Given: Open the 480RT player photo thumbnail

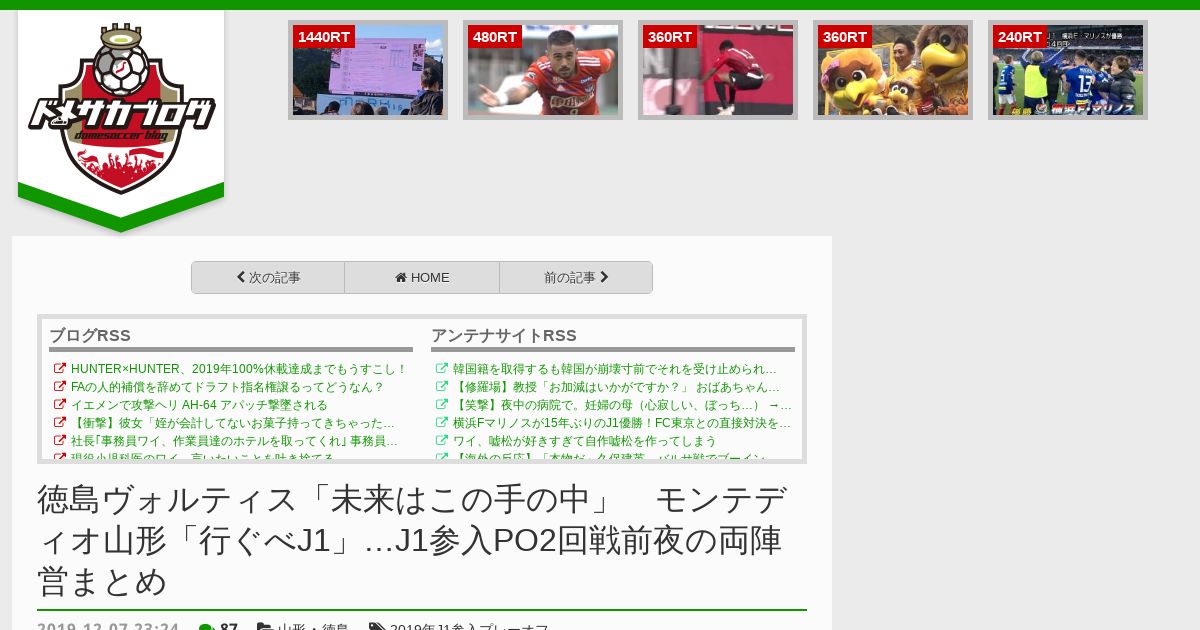Looking at the screenshot, I should point(543,70).
